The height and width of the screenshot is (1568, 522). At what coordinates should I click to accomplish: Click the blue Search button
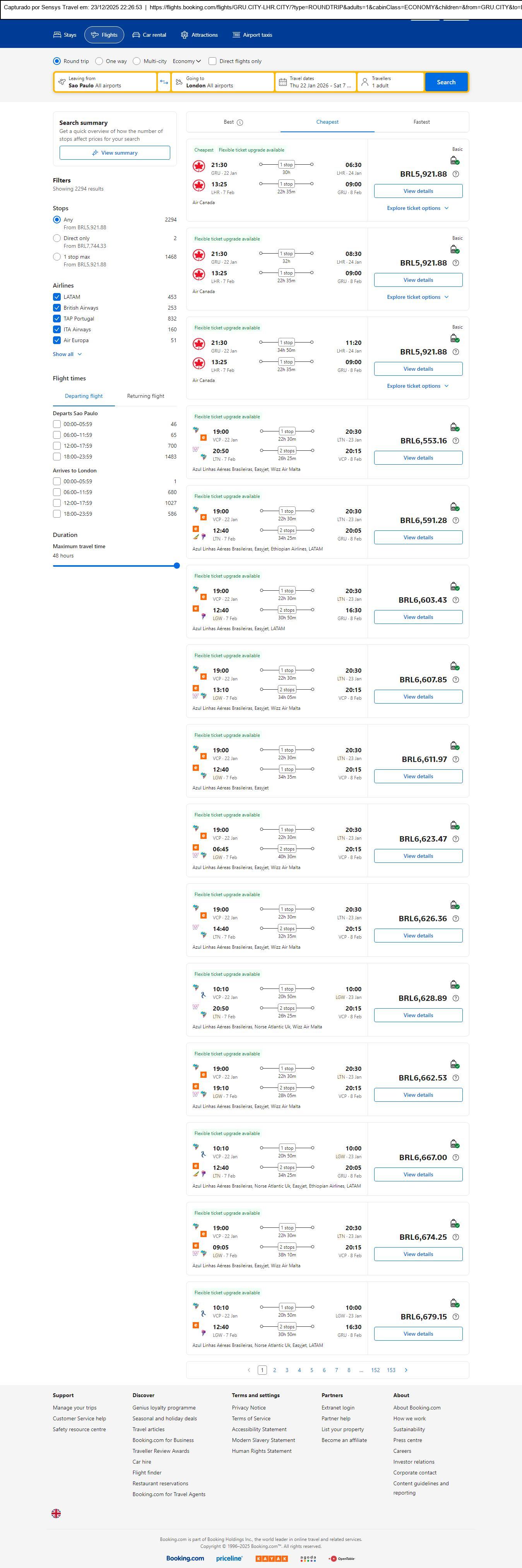446,82
